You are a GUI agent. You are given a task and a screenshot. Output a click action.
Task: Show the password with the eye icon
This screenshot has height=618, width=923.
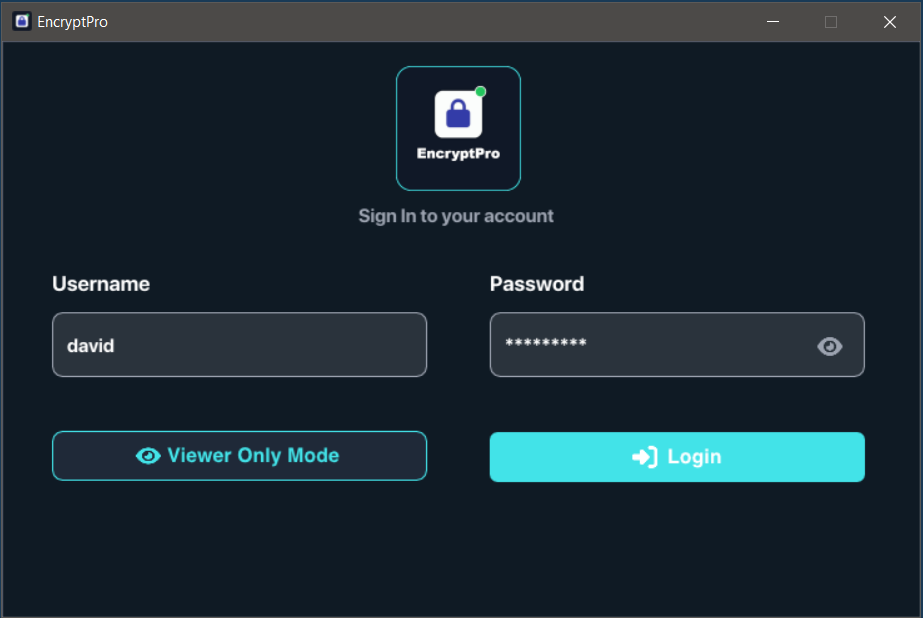(x=829, y=346)
